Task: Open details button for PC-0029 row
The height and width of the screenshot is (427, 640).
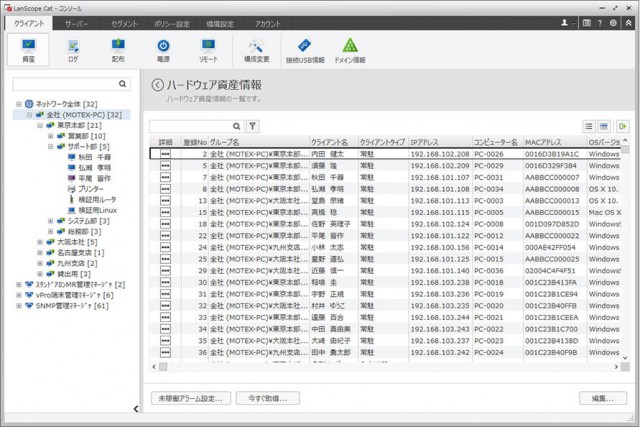Action: 165,166
